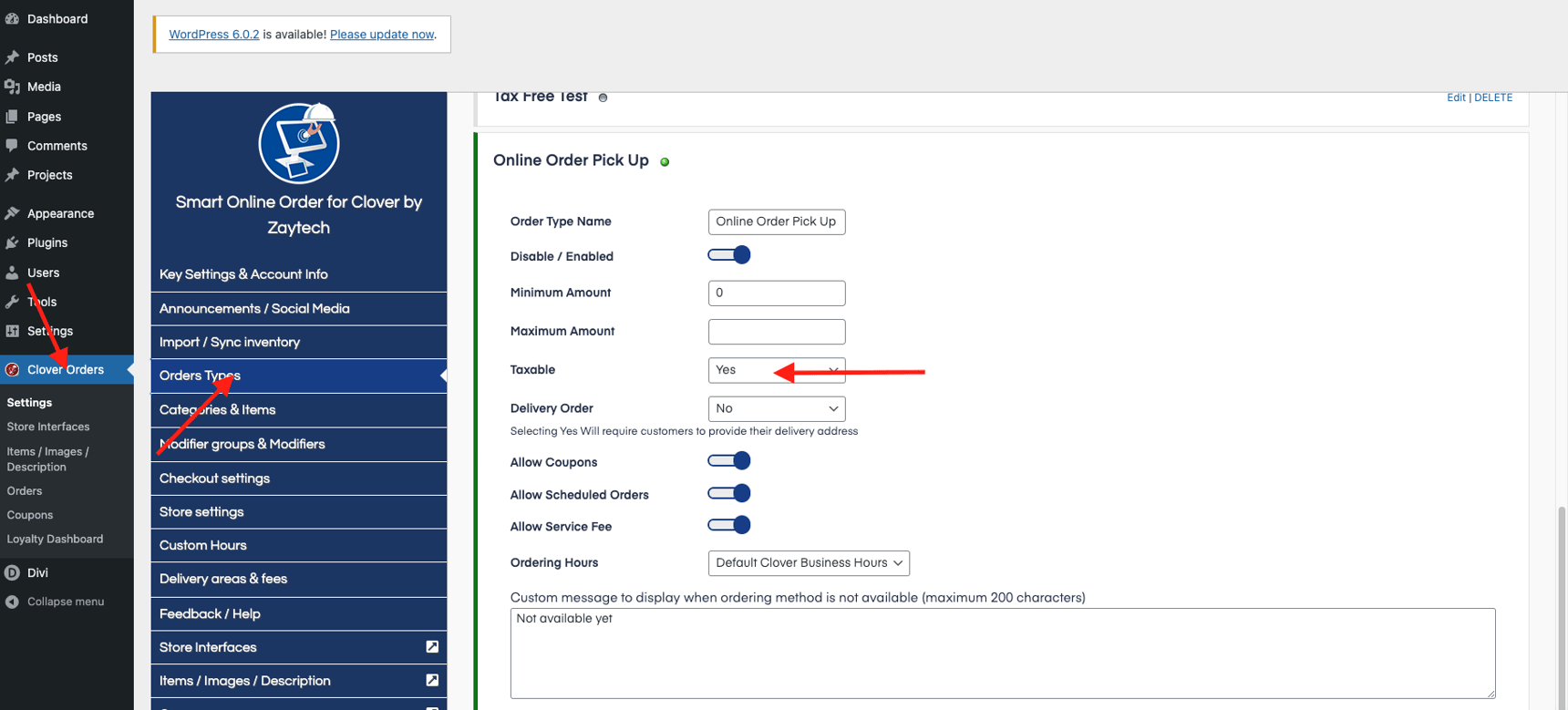Viewport: 1568px width, 710px height.
Task: Open Custom Hours menu item
Action: click(299, 546)
